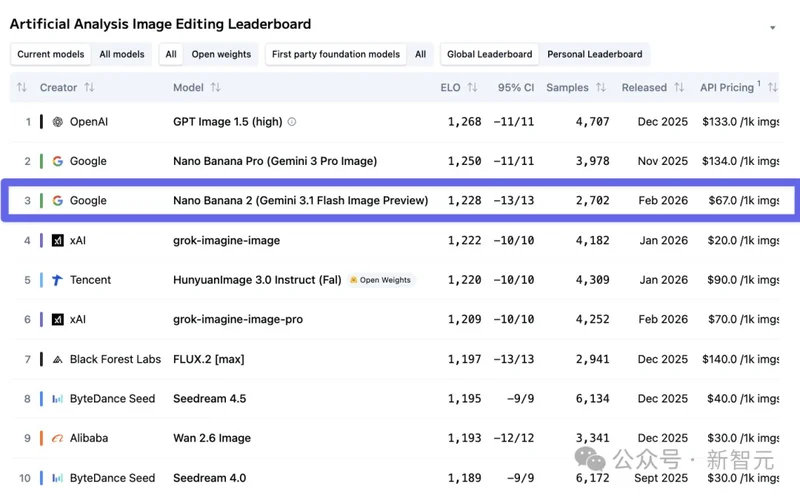The image size is (800, 492).
Task: Click the Black Forest Labs logo icon
Action: click(x=58, y=359)
